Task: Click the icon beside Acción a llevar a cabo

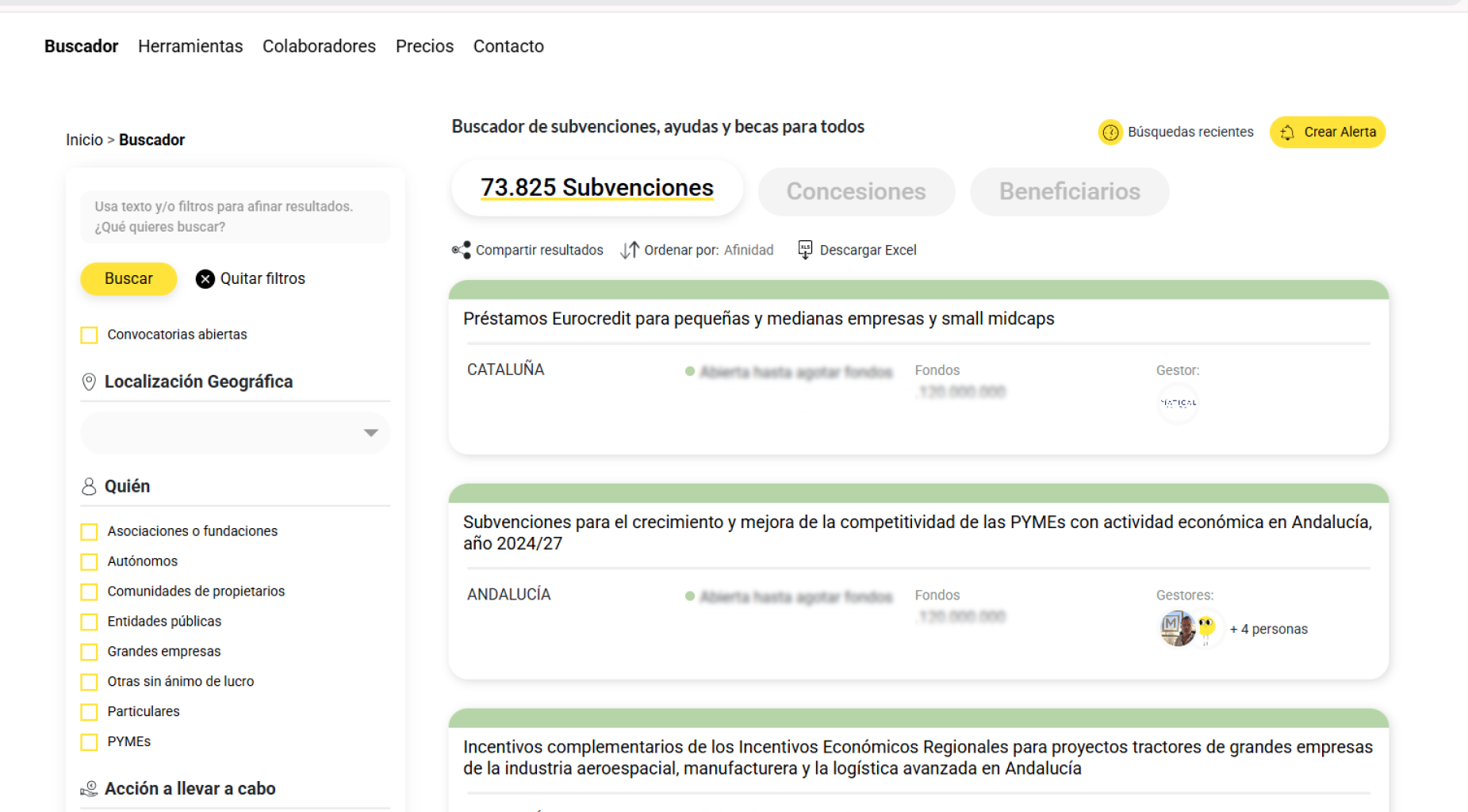Action: 88,787
